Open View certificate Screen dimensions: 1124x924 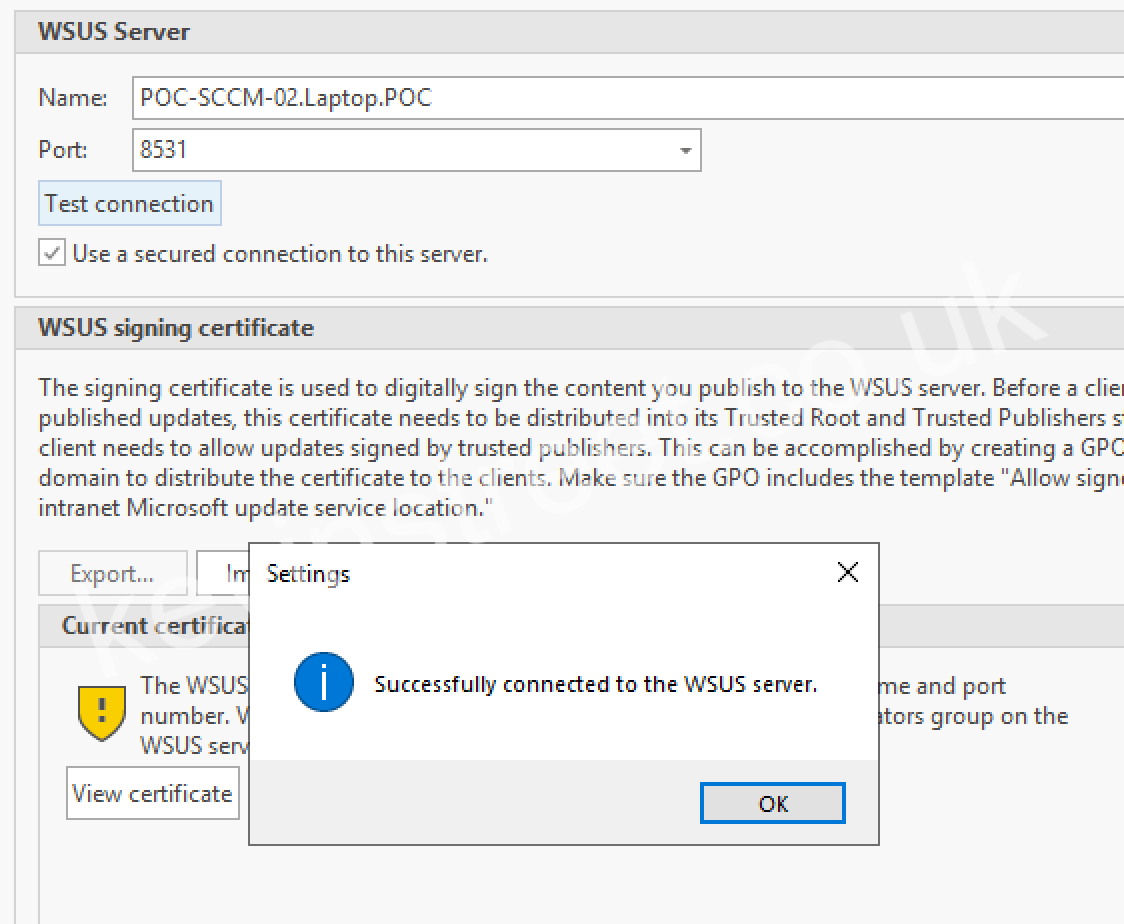click(x=153, y=793)
